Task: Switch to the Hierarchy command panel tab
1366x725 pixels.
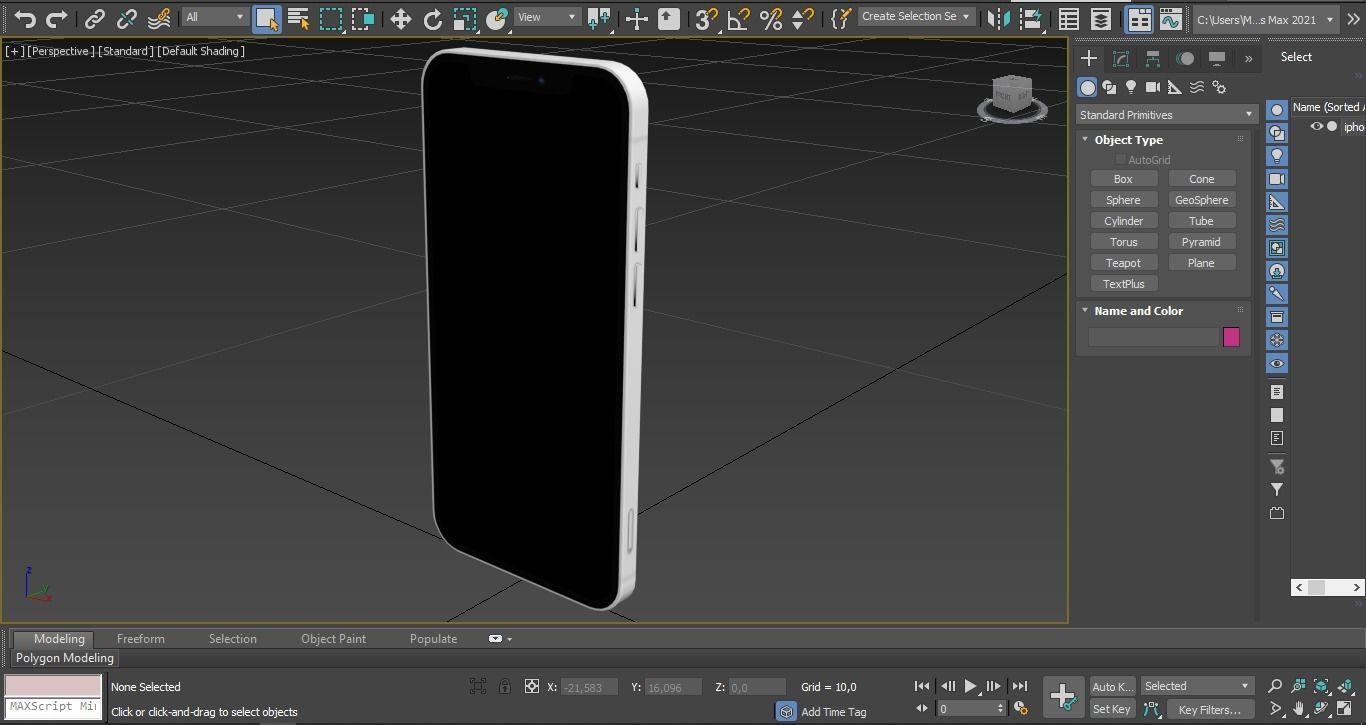Action: [1153, 59]
